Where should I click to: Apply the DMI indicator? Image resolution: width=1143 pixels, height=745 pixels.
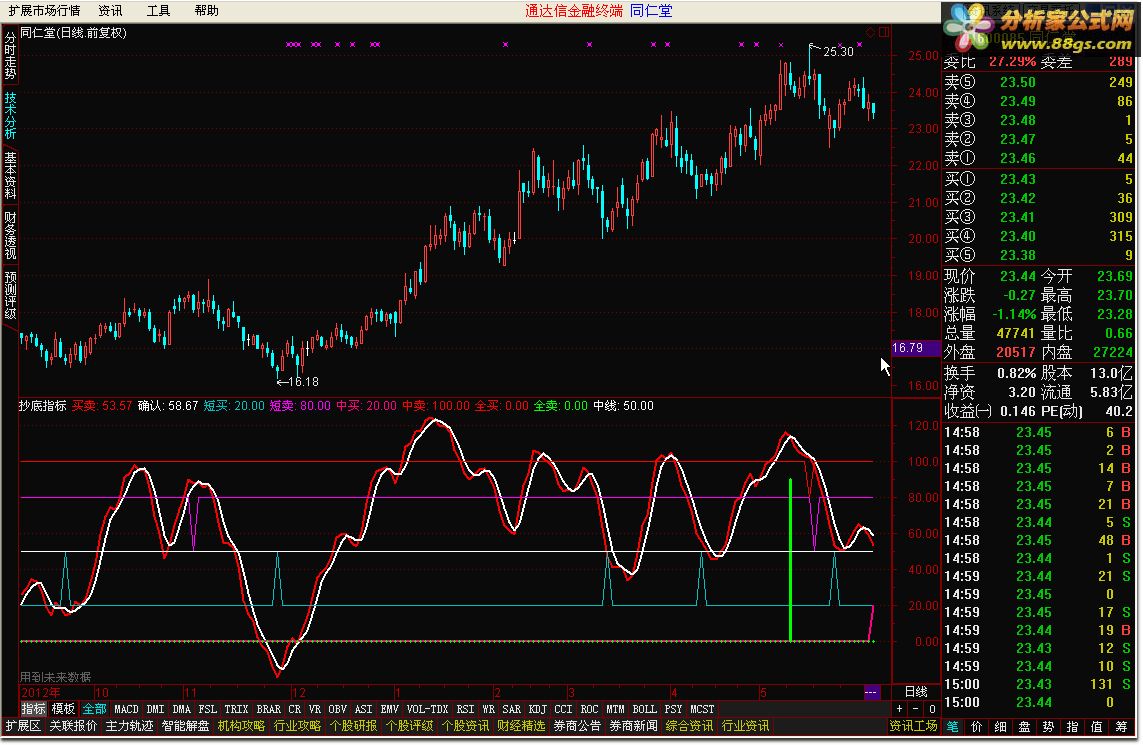(155, 709)
